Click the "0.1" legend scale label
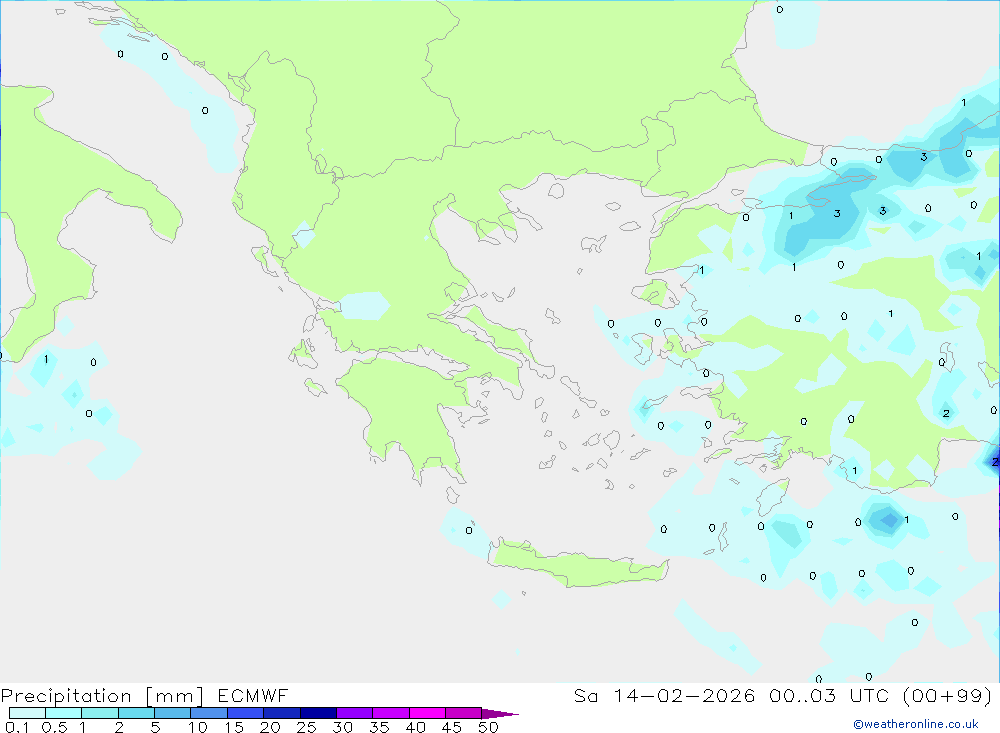 coord(17,727)
